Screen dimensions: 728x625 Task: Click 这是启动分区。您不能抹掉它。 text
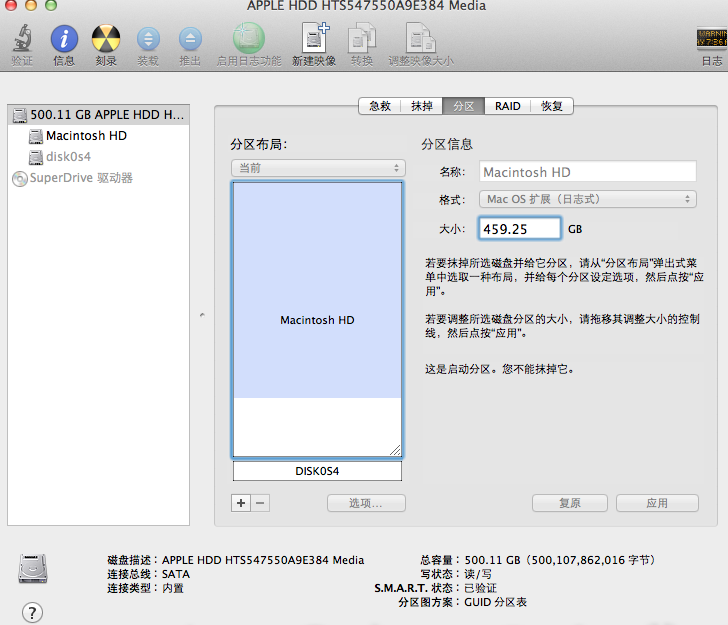coord(500,369)
